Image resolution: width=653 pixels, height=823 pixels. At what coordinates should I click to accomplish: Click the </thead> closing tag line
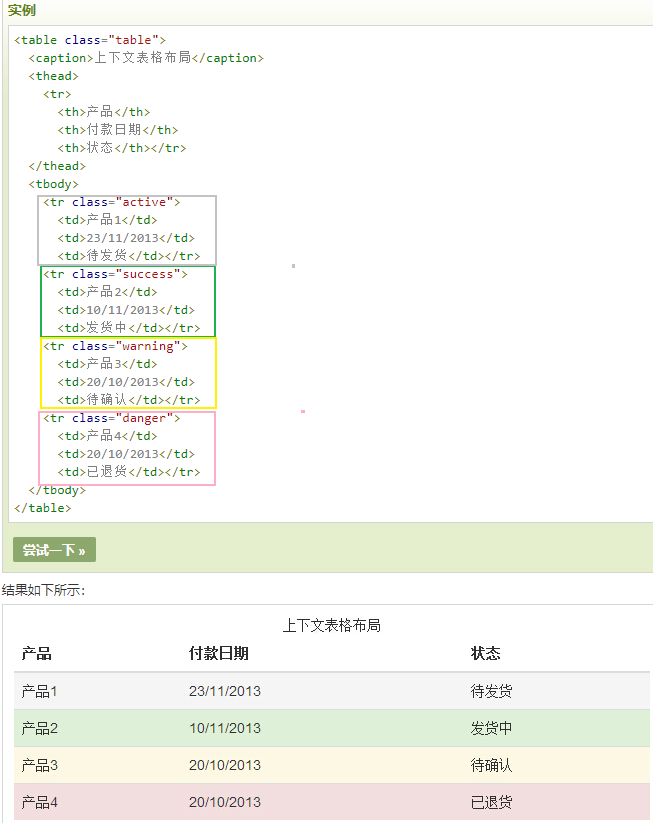57,166
